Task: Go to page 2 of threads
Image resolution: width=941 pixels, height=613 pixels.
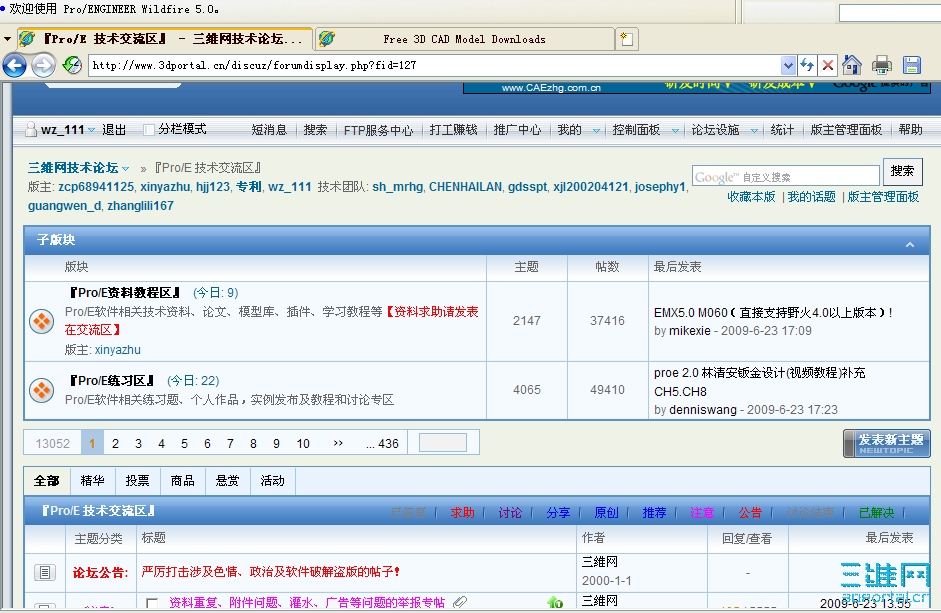Action: 115,443
